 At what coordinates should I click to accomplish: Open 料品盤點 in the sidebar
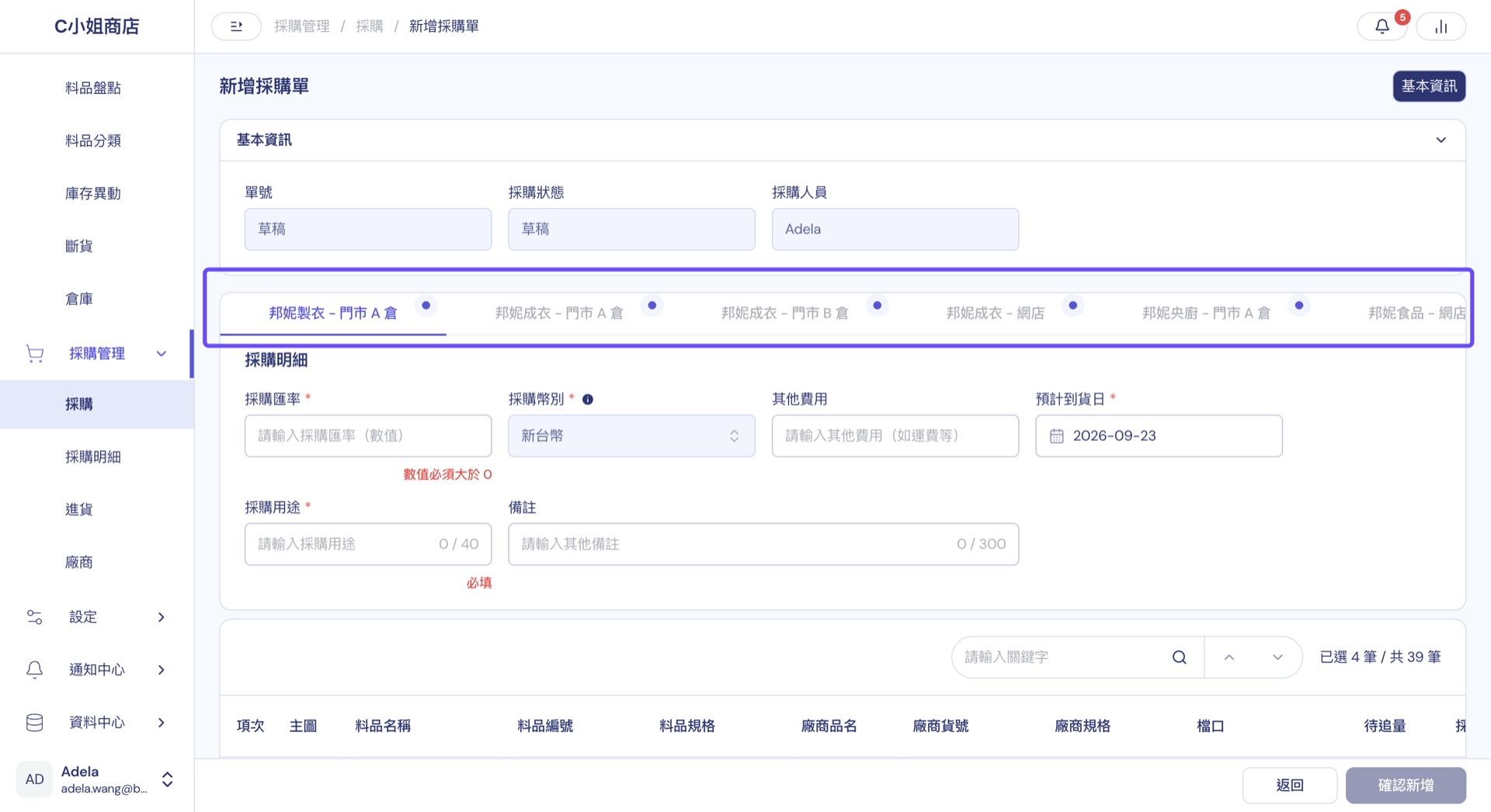[x=93, y=88]
